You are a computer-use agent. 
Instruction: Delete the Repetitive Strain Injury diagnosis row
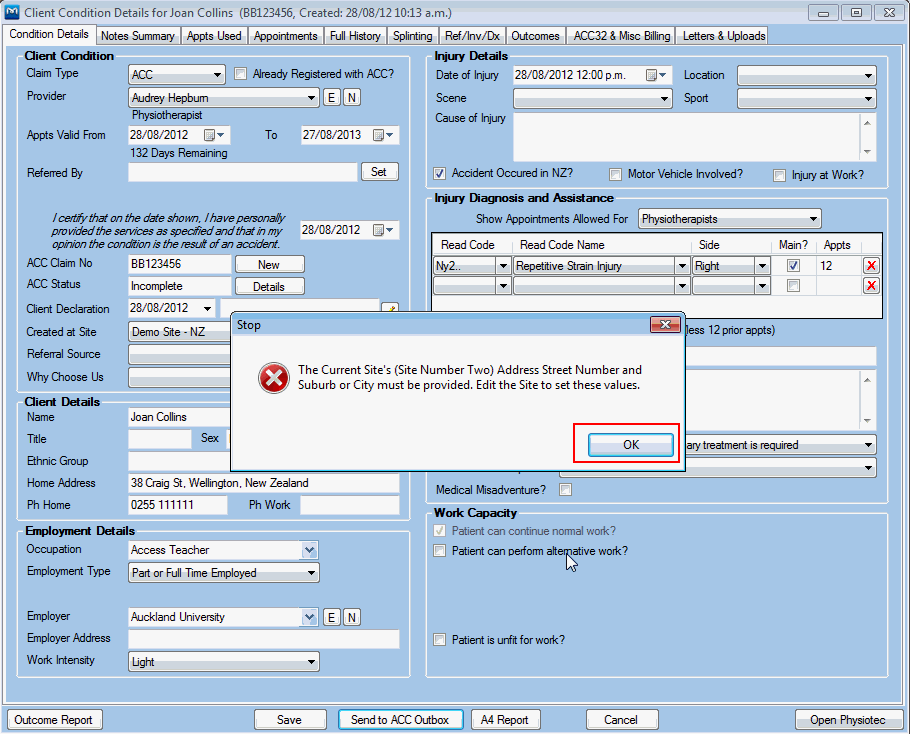(871, 266)
